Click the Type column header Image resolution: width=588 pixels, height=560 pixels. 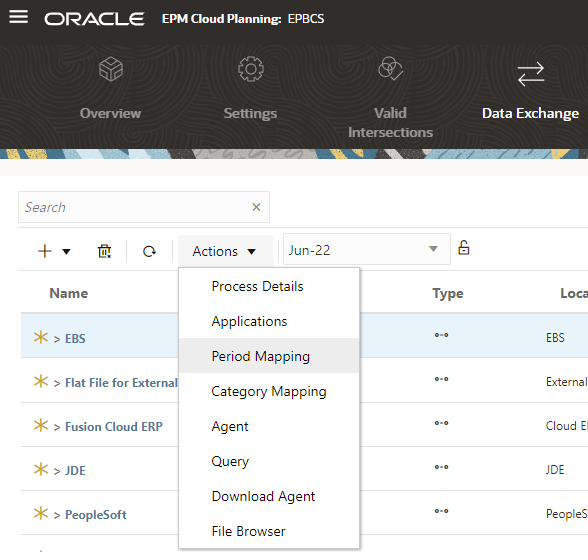(448, 293)
